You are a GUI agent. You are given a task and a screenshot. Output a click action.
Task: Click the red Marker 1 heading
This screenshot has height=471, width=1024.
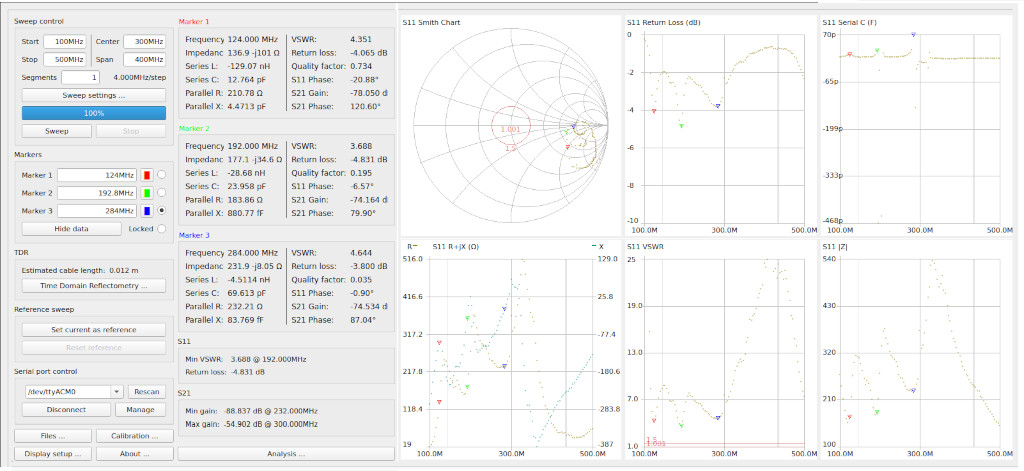(x=194, y=22)
